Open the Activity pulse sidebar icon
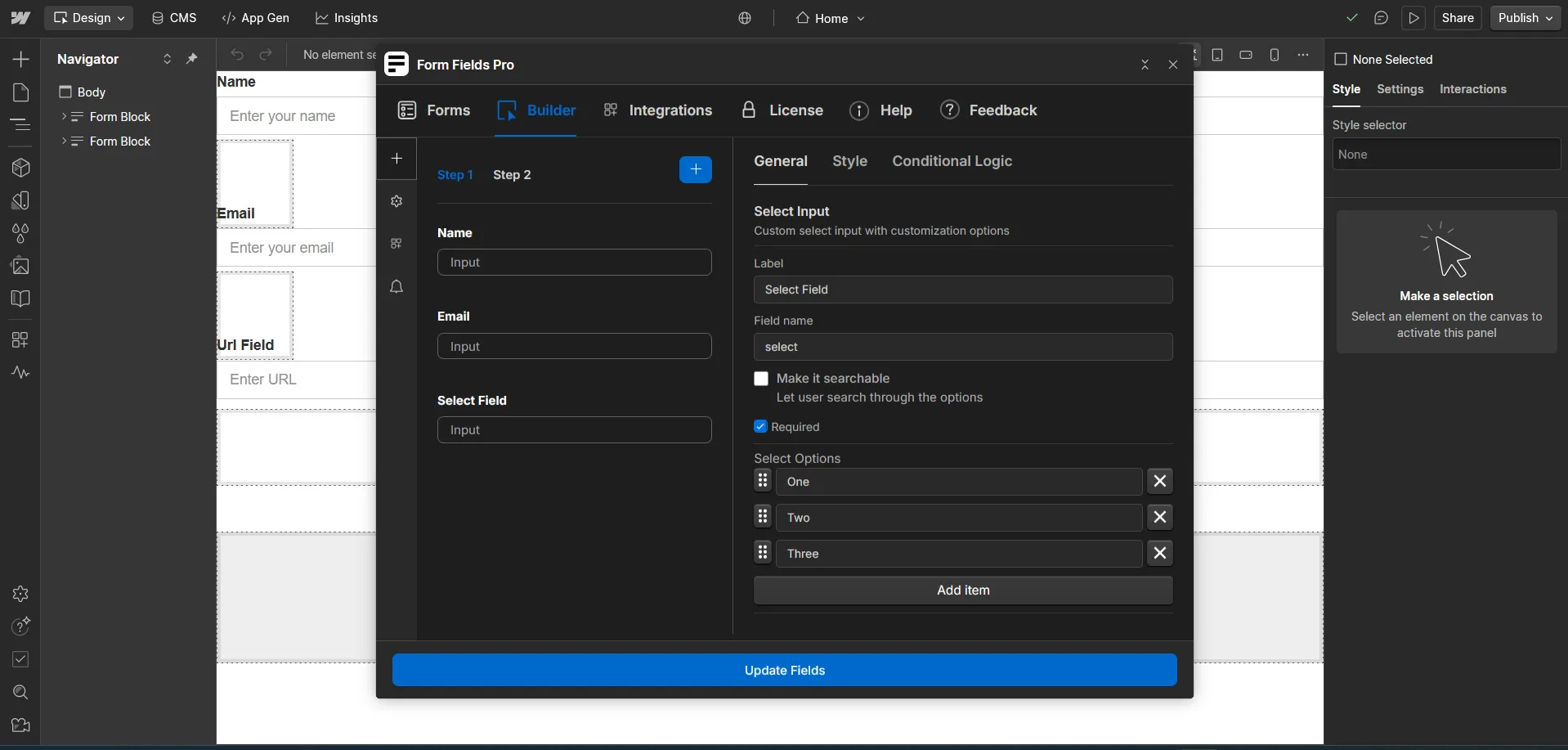This screenshot has height=750, width=1568. [x=20, y=373]
